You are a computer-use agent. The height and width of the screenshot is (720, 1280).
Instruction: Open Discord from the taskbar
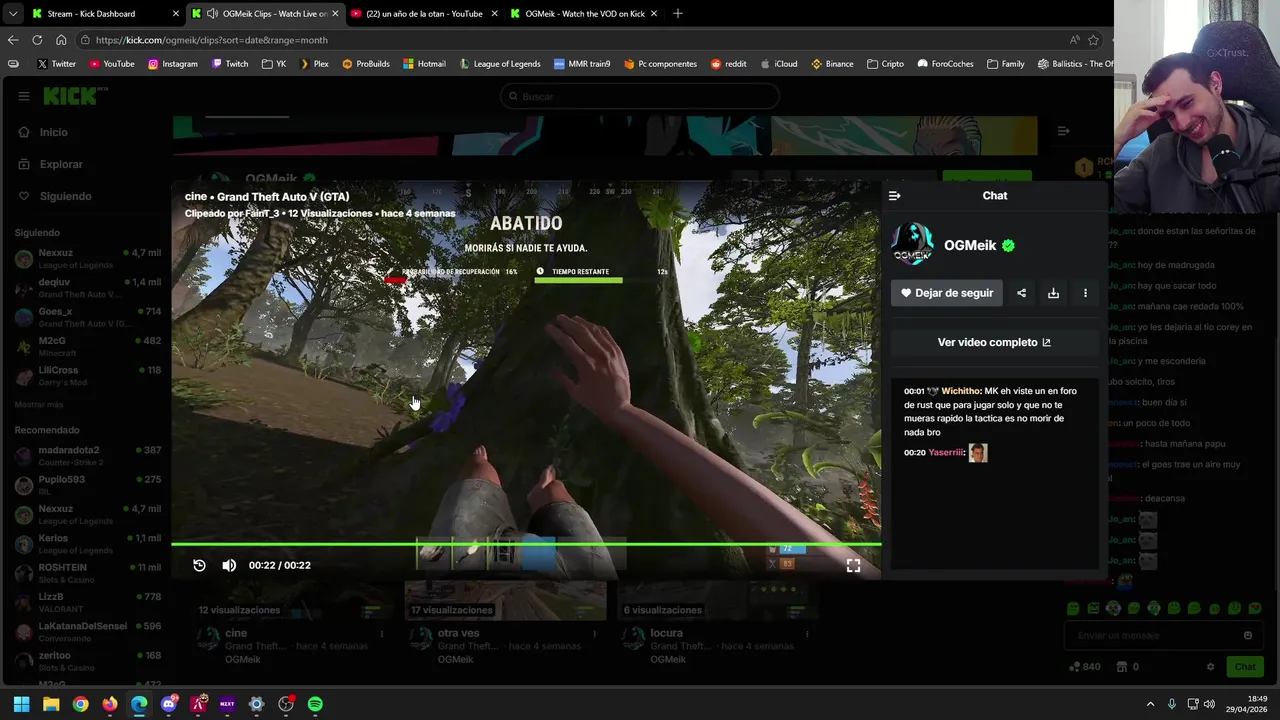168,704
